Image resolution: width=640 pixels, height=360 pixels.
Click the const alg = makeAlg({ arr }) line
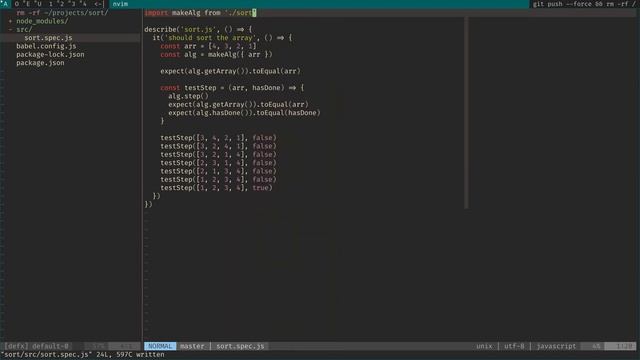click(216, 54)
